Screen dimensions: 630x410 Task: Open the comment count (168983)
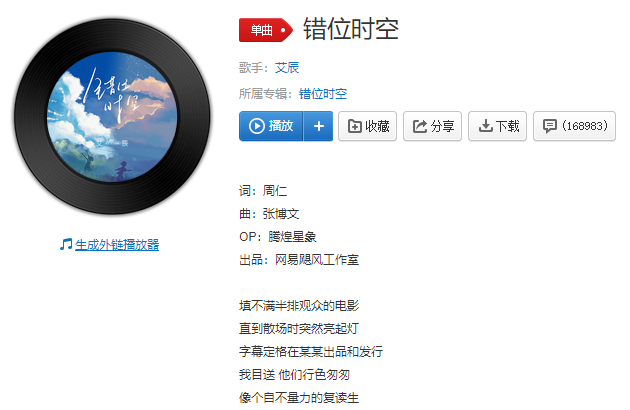tap(585, 126)
